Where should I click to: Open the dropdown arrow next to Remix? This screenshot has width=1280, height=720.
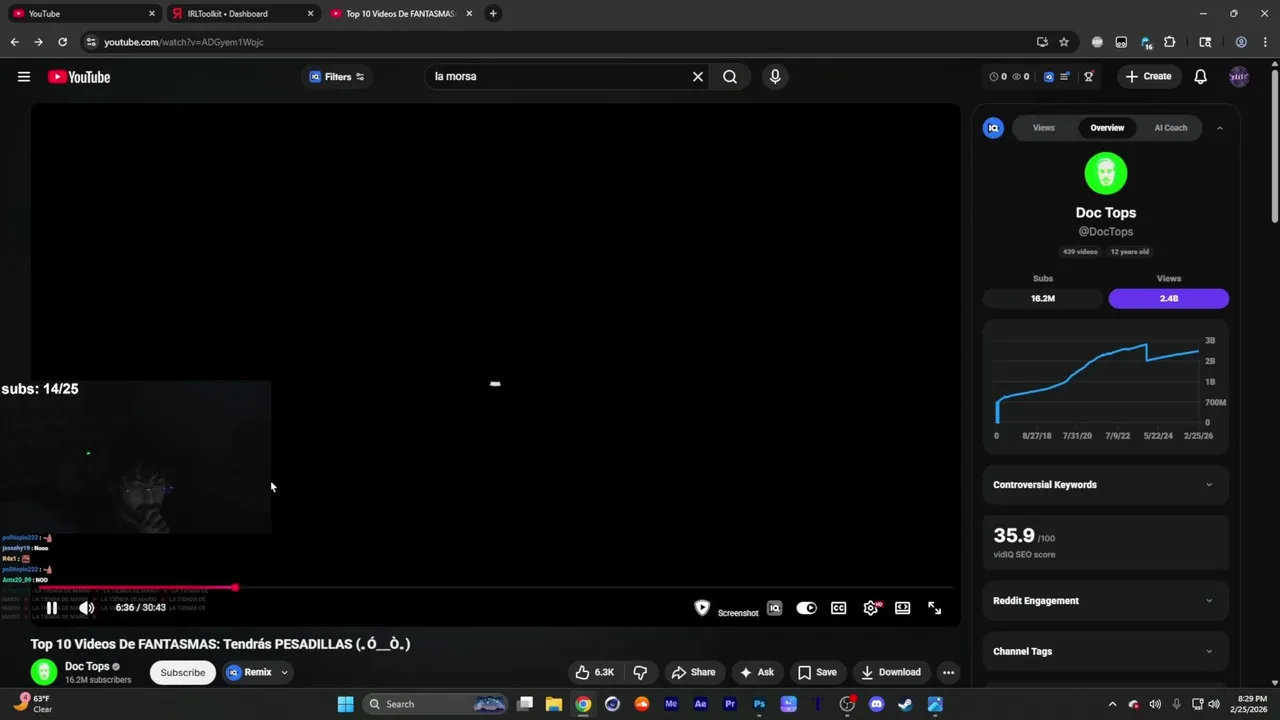pos(285,672)
